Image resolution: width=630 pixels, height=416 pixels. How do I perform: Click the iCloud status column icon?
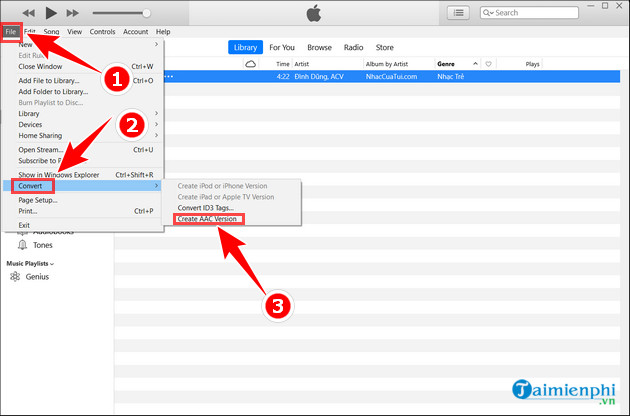tap(250, 64)
